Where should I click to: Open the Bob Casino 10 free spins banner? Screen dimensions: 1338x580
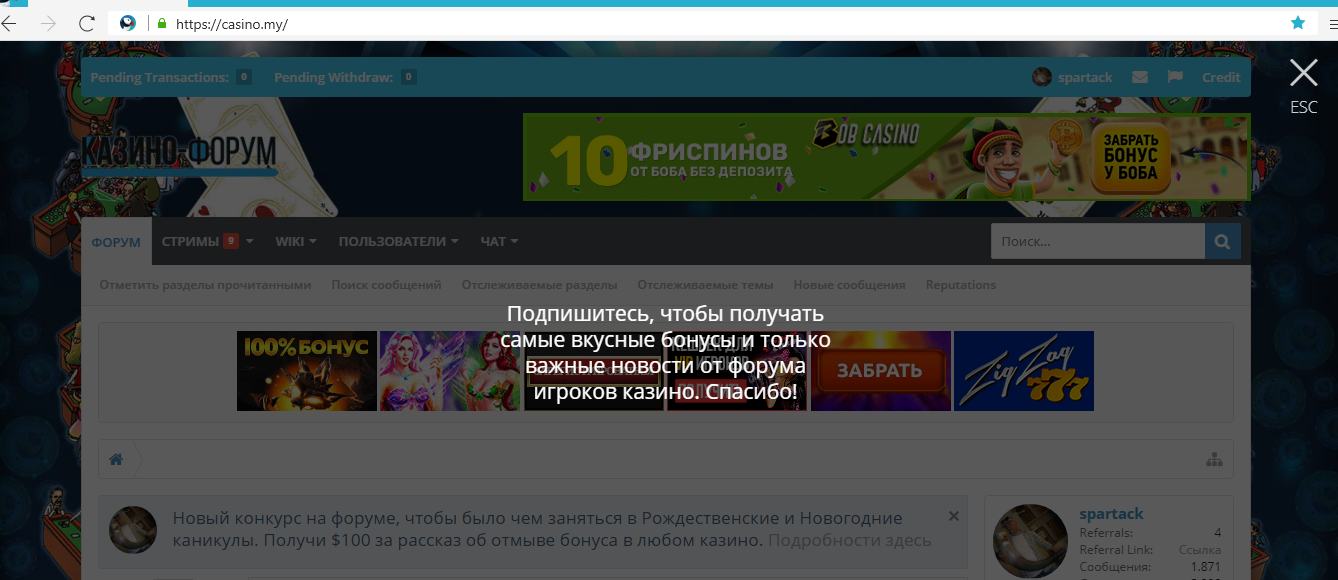[x=886, y=157]
